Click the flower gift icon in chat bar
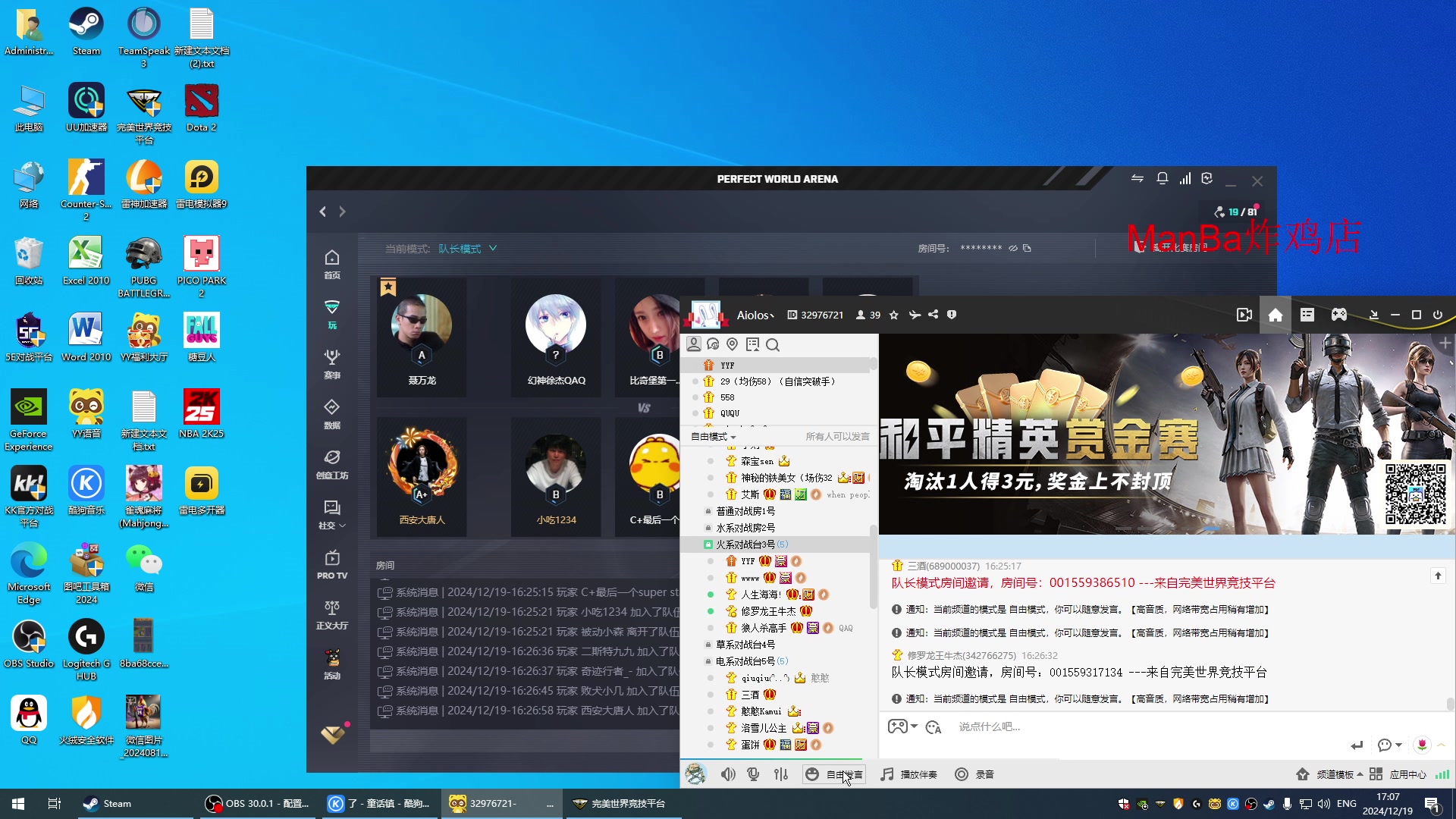The image size is (1456, 819). (x=1422, y=745)
